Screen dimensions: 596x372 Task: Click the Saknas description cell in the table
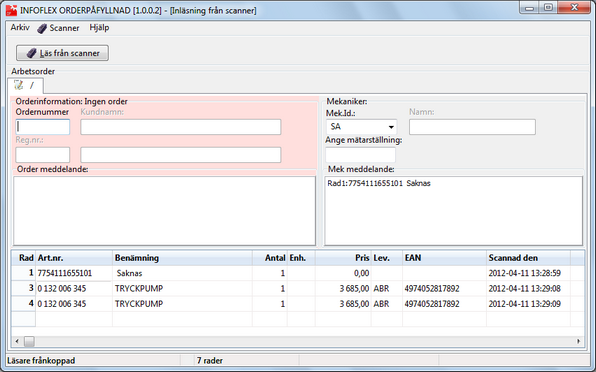click(x=182, y=273)
